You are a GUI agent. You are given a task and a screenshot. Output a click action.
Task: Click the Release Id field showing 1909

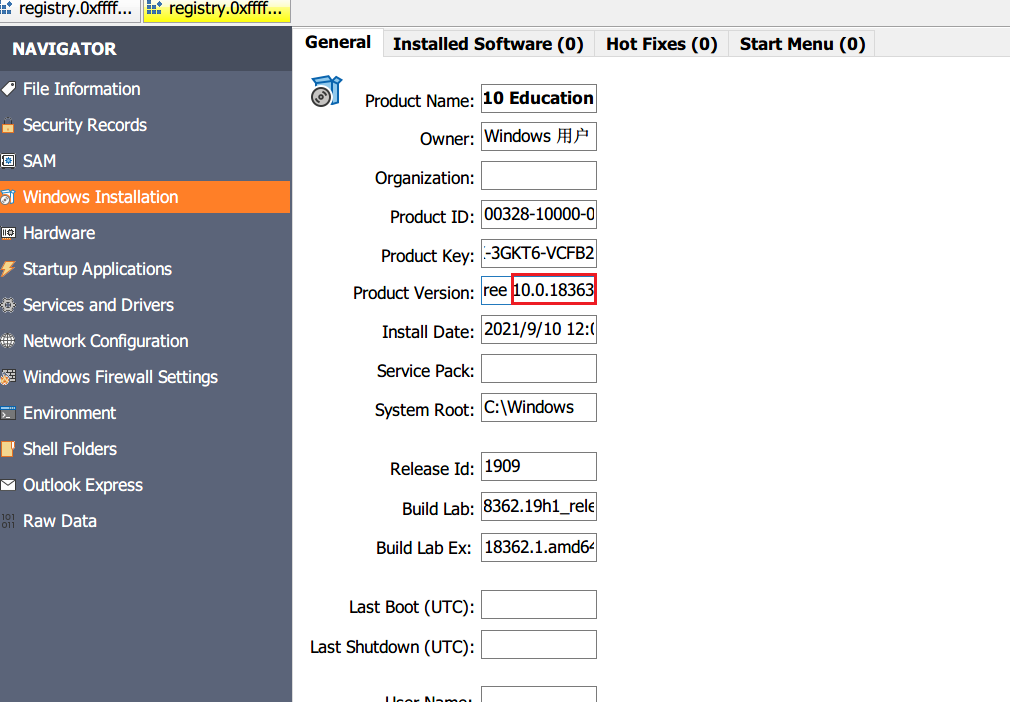[538, 467]
